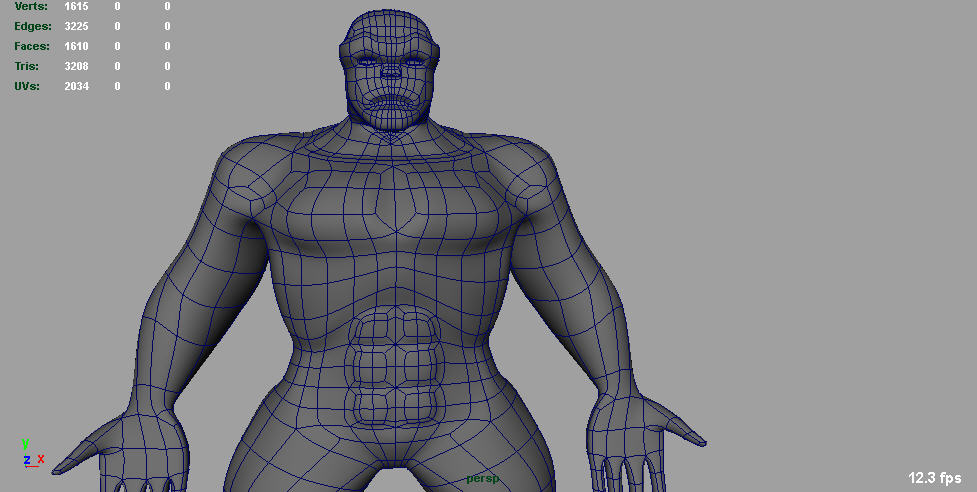Select the Faces: label in the heads-up display

(34, 46)
